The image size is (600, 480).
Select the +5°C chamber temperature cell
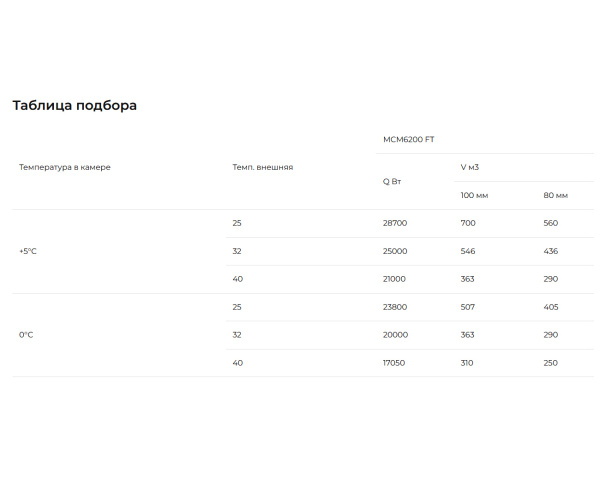click(x=28, y=251)
